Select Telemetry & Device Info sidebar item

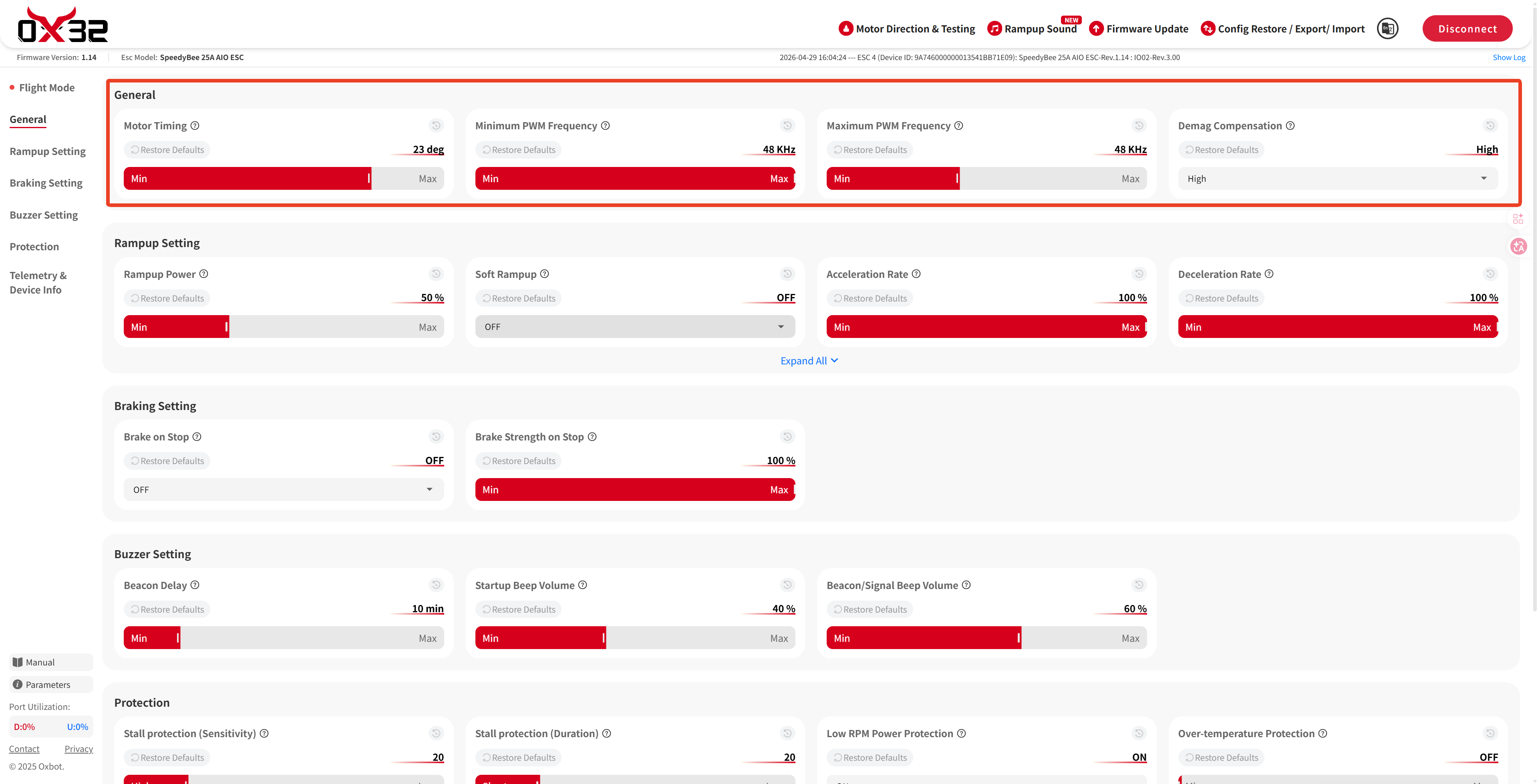pyautogui.click(x=38, y=282)
